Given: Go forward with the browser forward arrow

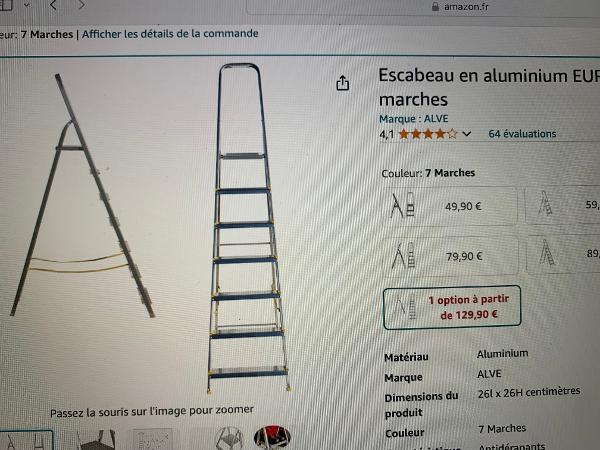Looking at the screenshot, I should [81, 5].
